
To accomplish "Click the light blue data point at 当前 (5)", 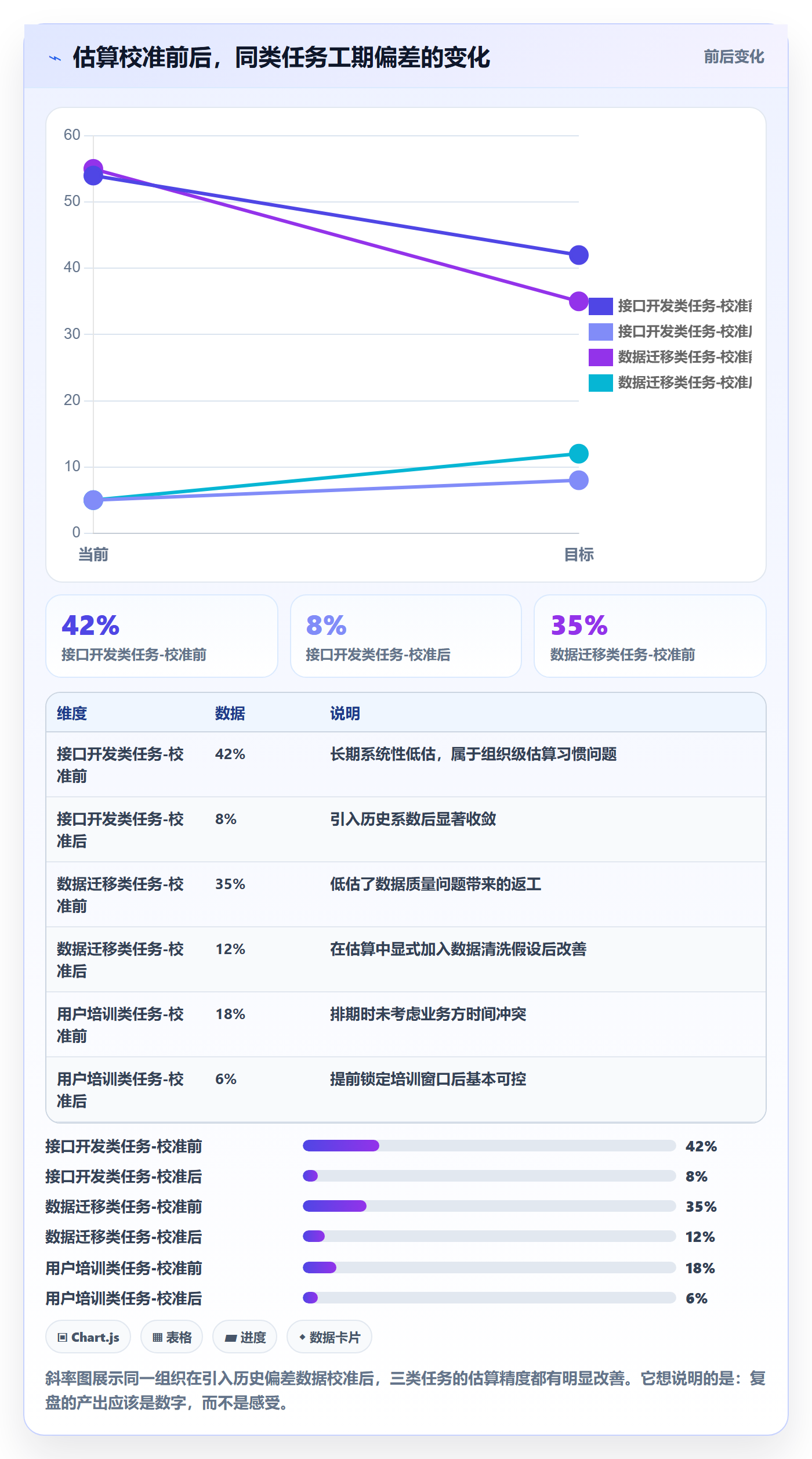I will (x=93, y=500).
